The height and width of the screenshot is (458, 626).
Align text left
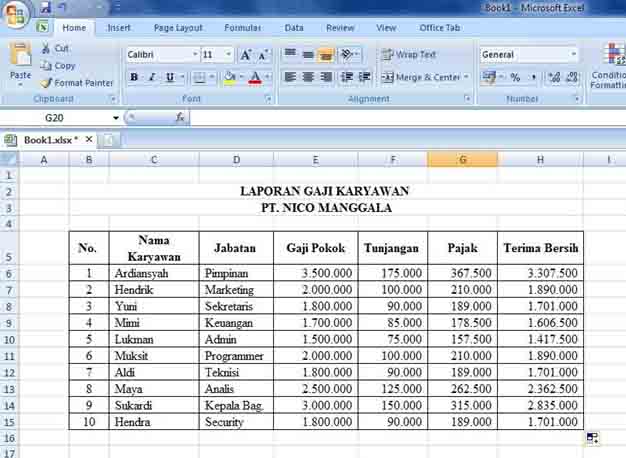pyautogui.click(x=290, y=77)
